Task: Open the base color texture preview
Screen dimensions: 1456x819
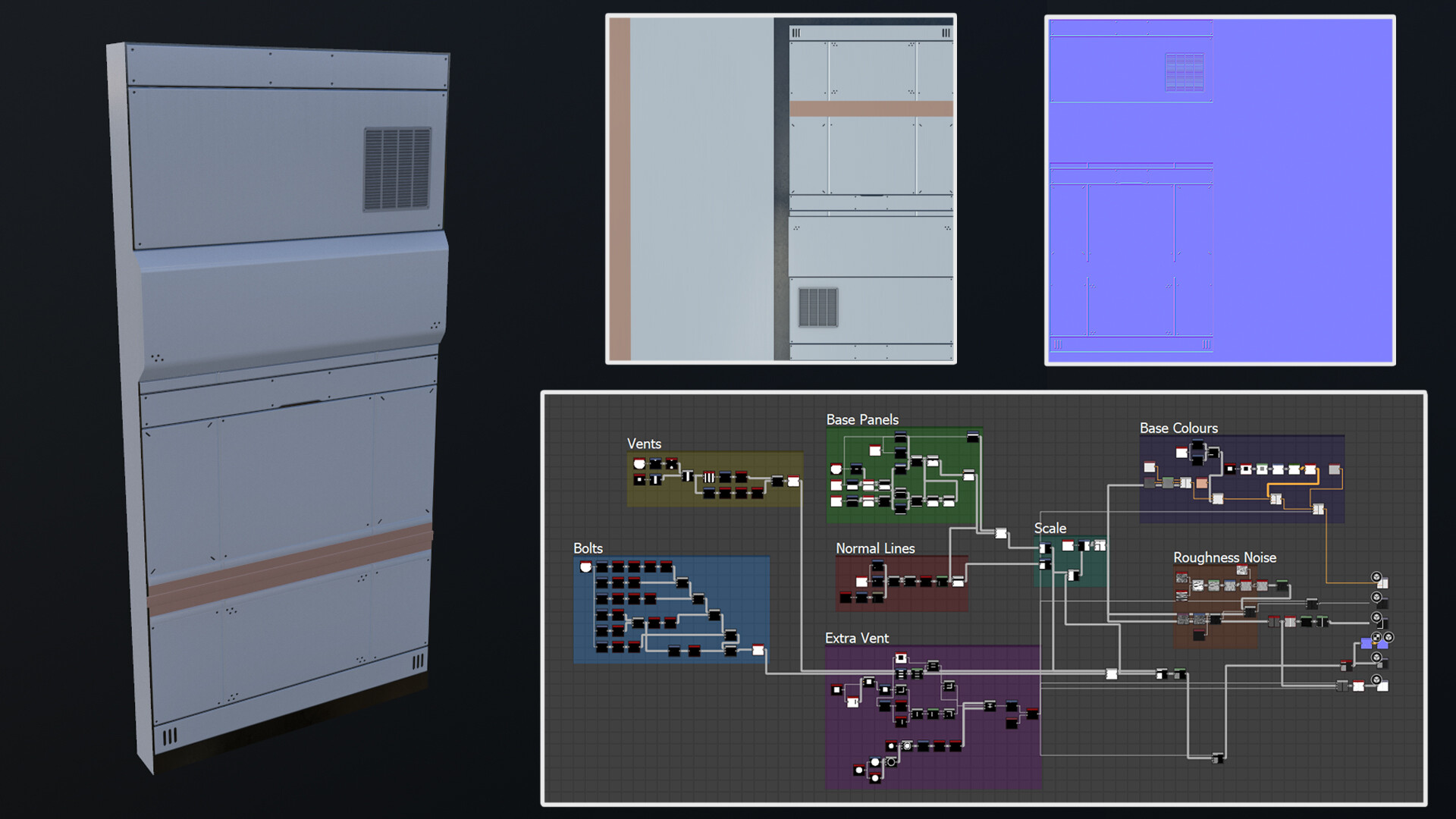Action: pyautogui.click(x=781, y=190)
